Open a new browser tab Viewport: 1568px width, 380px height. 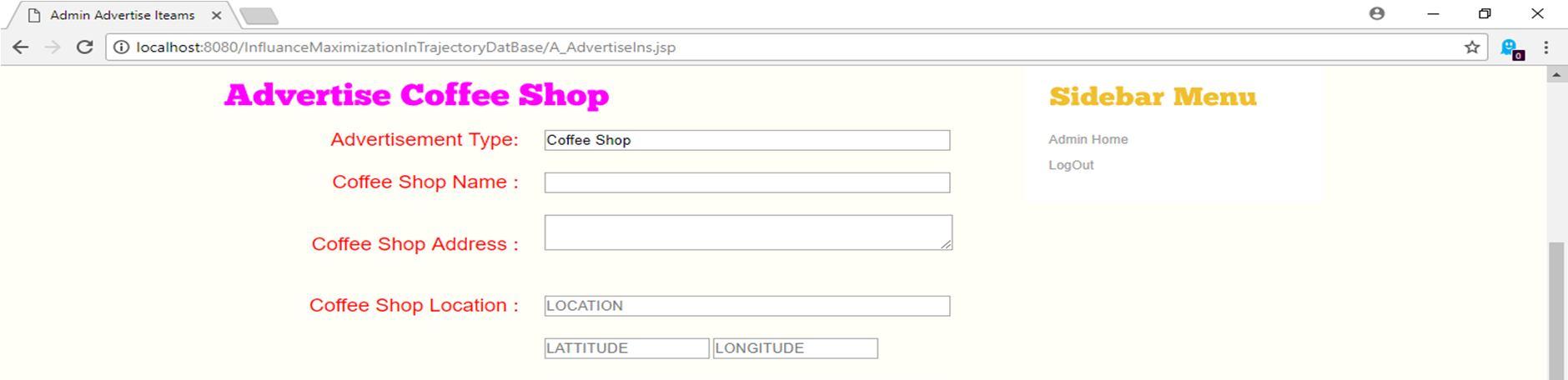259,16
